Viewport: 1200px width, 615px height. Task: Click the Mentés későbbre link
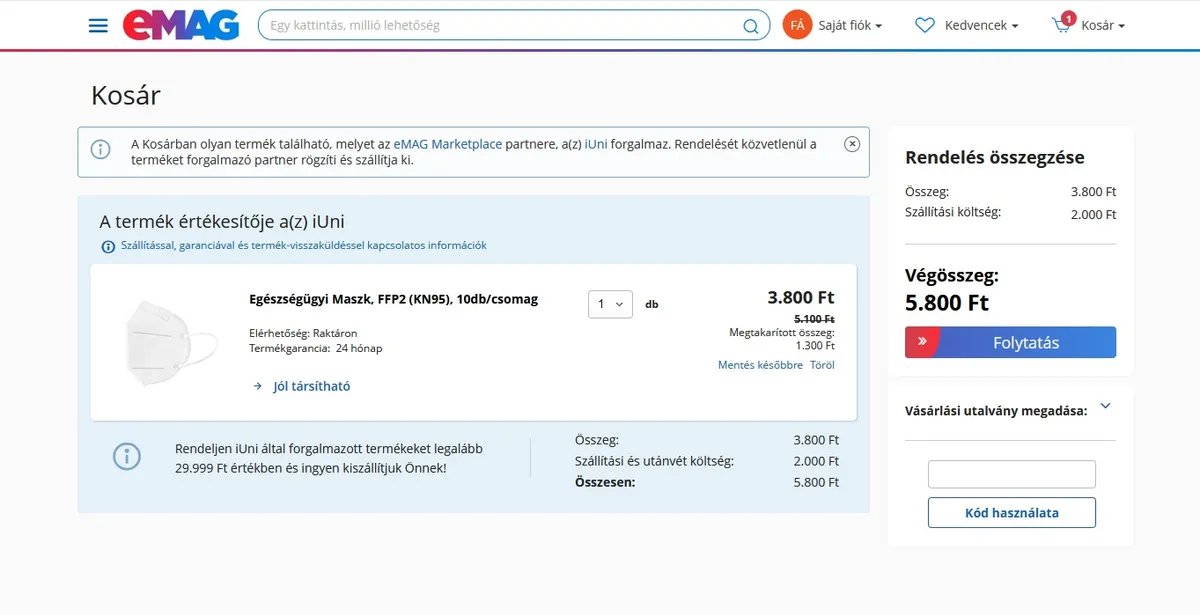760,365
